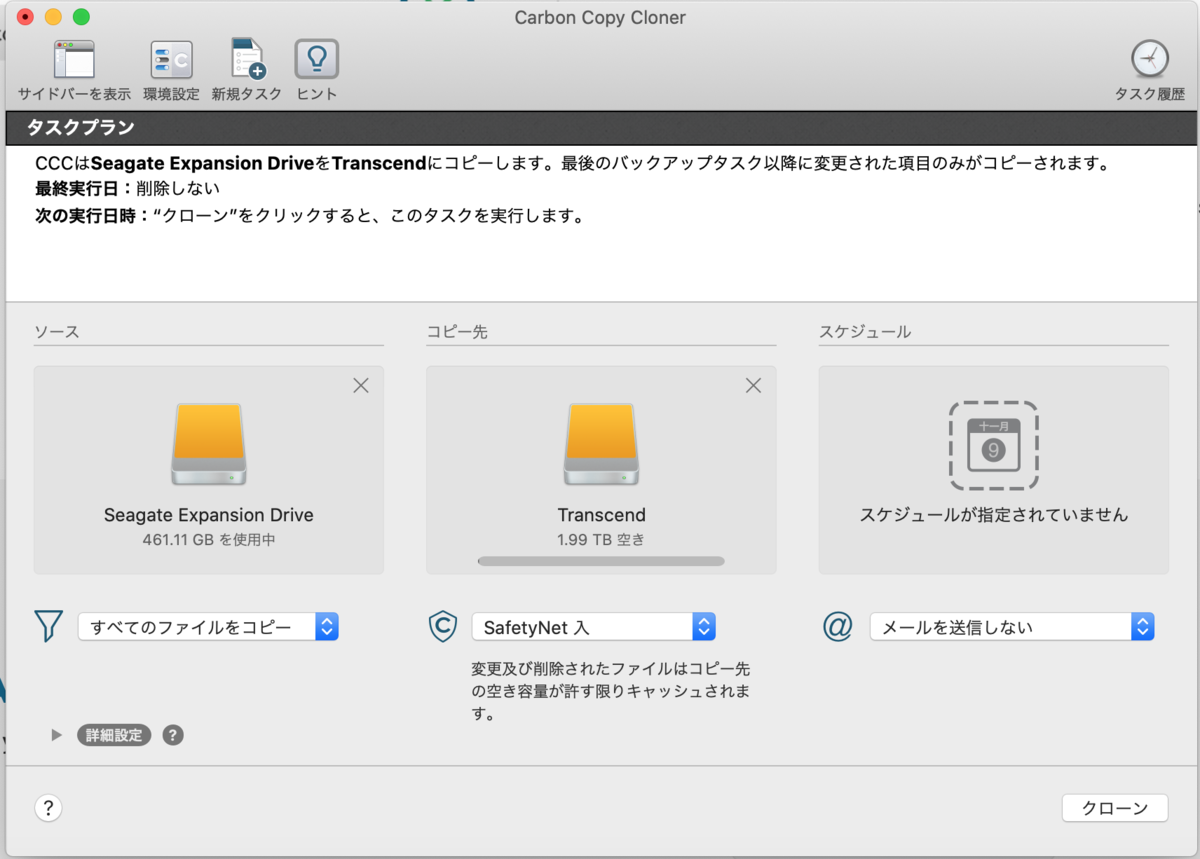The width and height of the screenshot is (1200, 859).
Task: Click the タスクプラン header
Action: click(600, 128)
